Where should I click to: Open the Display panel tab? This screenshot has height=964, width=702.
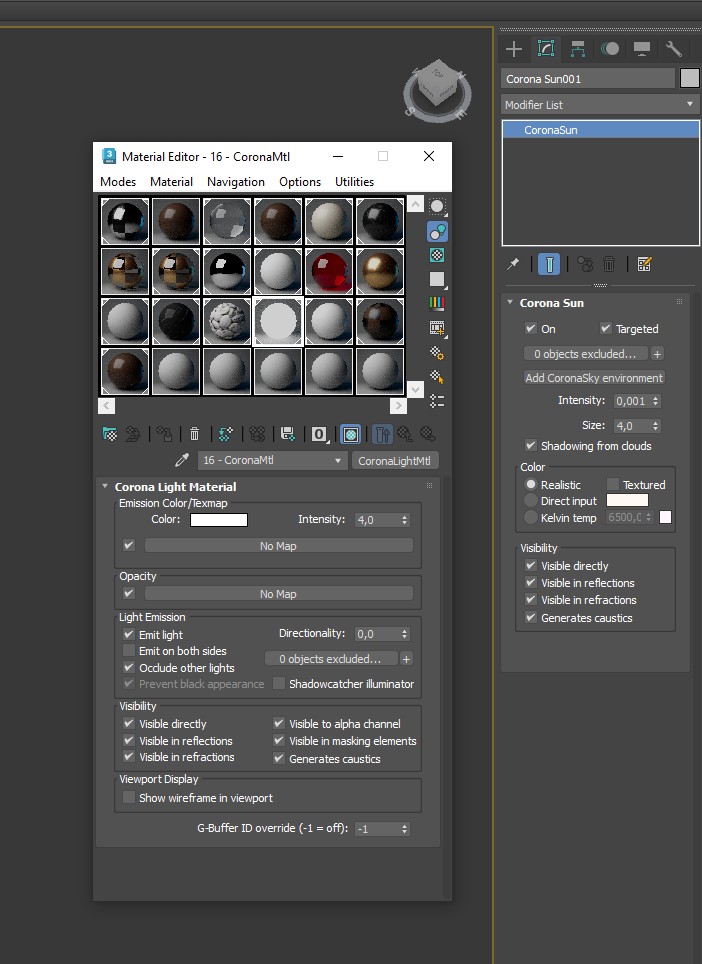click(x=642, y=49)
